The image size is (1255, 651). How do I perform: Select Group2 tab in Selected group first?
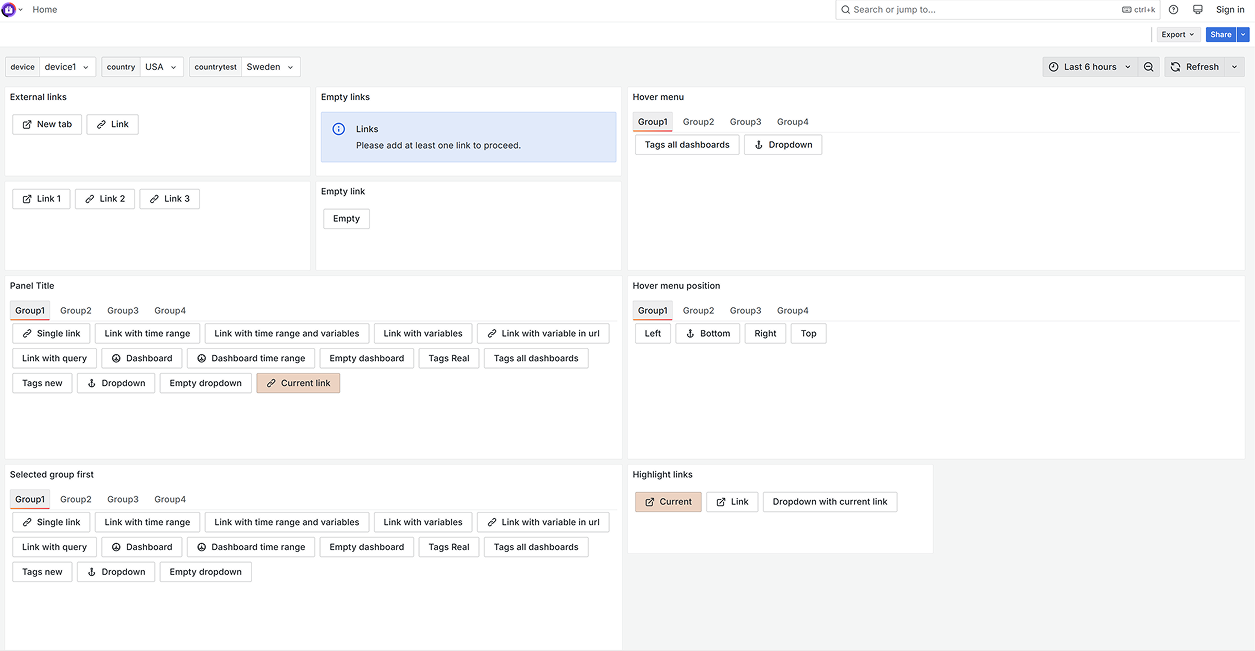75,500
